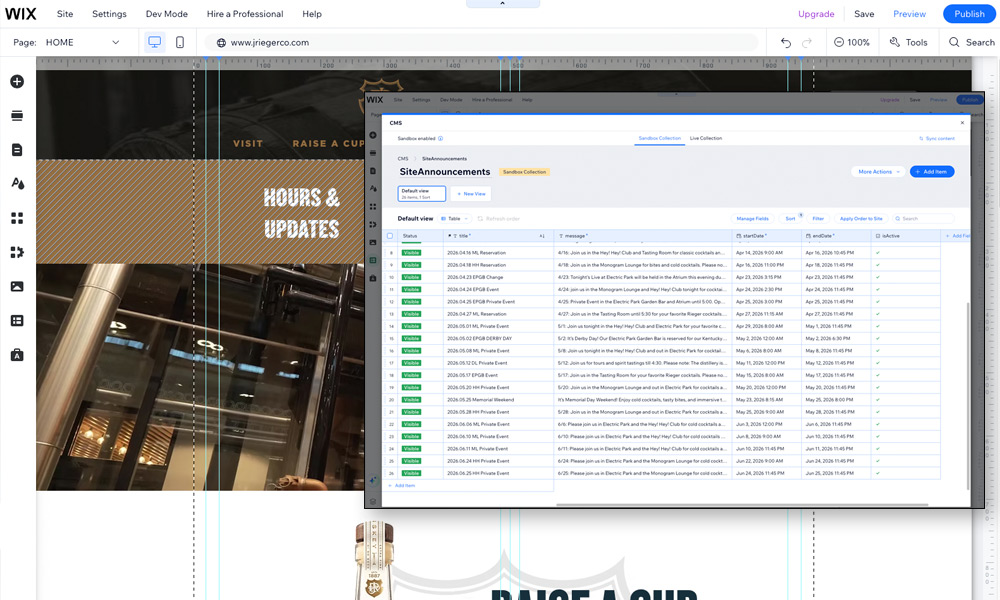Screen dimensions: 1000x600
Task: Open the 100% zoom control
Action: pos(851,43)
